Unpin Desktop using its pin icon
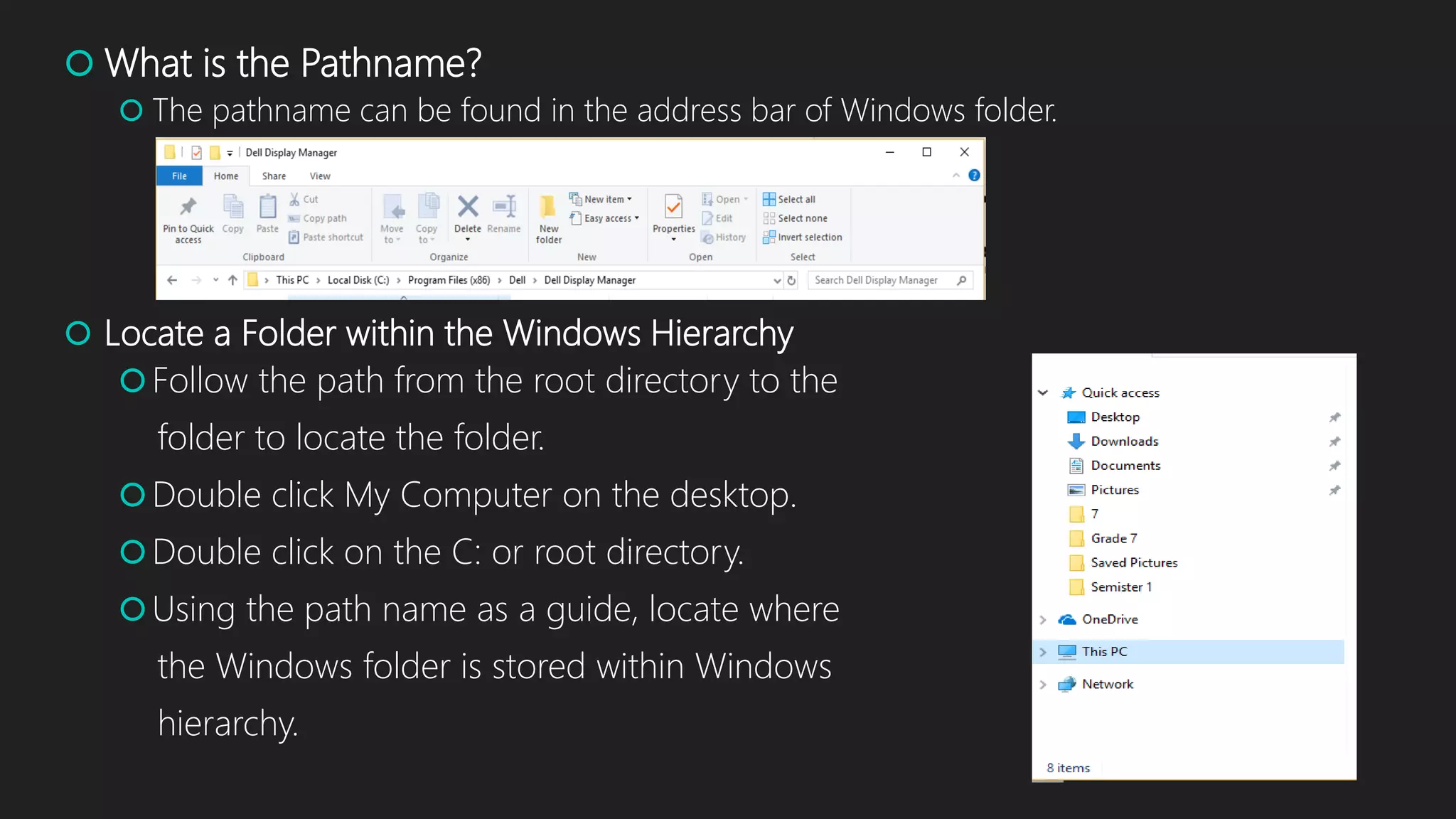This screenshot has width=1456, height=819. 1334,417
